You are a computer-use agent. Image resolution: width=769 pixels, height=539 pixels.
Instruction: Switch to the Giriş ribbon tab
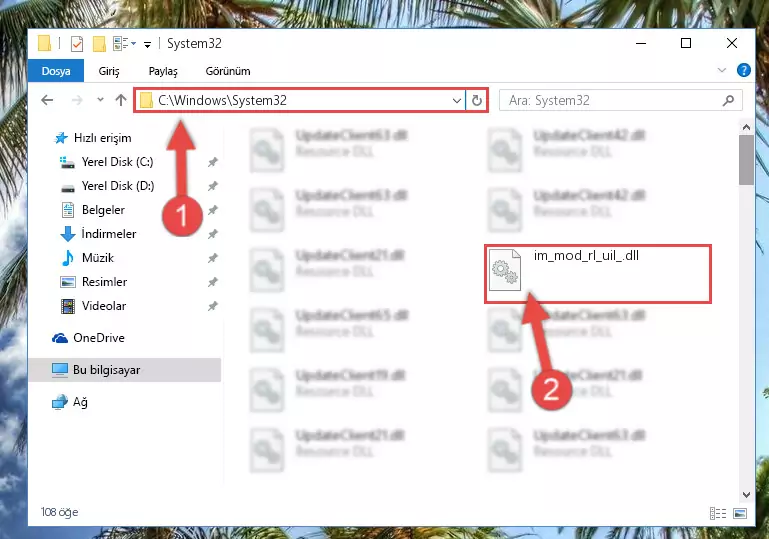[x=109, y=71]
